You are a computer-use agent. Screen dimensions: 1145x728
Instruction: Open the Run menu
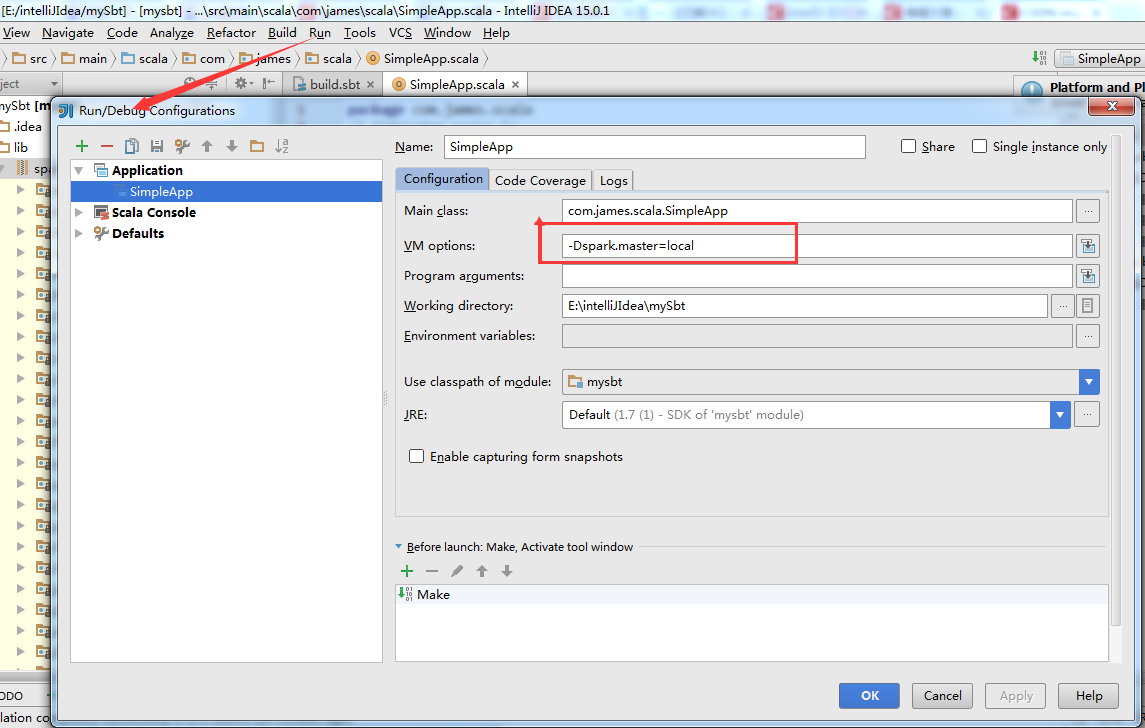pos(320,32)
